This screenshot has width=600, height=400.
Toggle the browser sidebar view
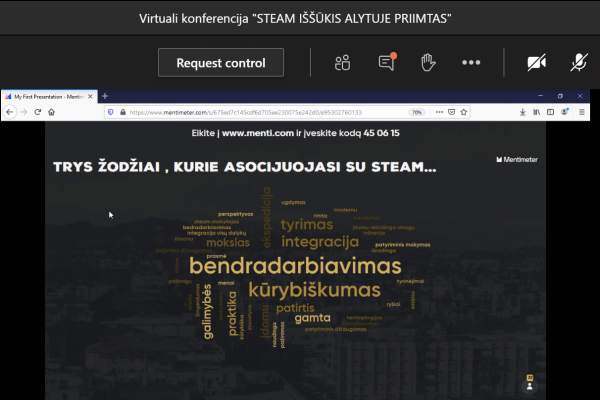pyautogui.click(x=550, y=112)
